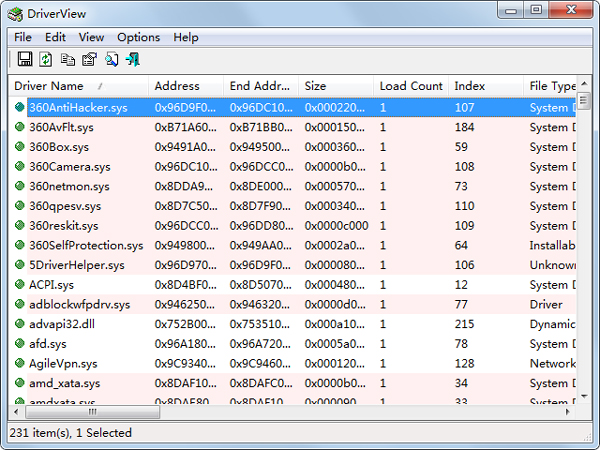Click the vertical scrollbar thumb
The width and height of the screenshot is (600, 450).
point(583,101)
